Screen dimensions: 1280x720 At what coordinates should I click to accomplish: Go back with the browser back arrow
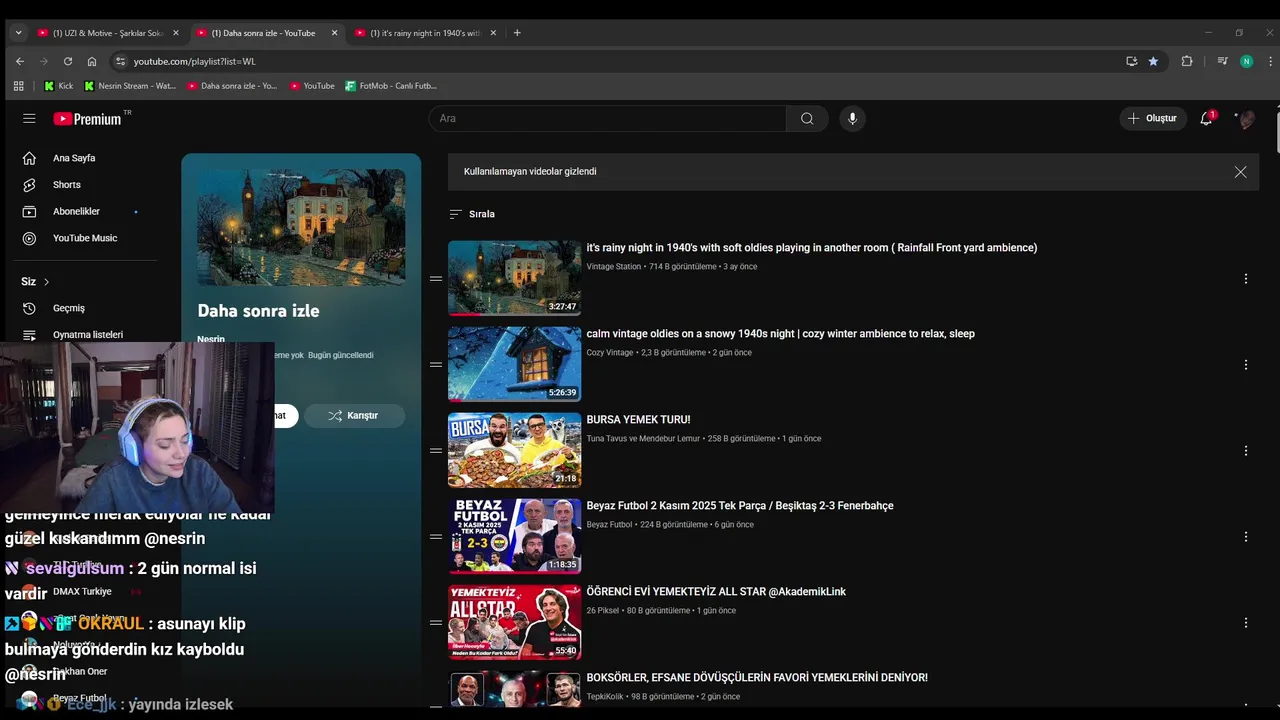click(20, 61)
